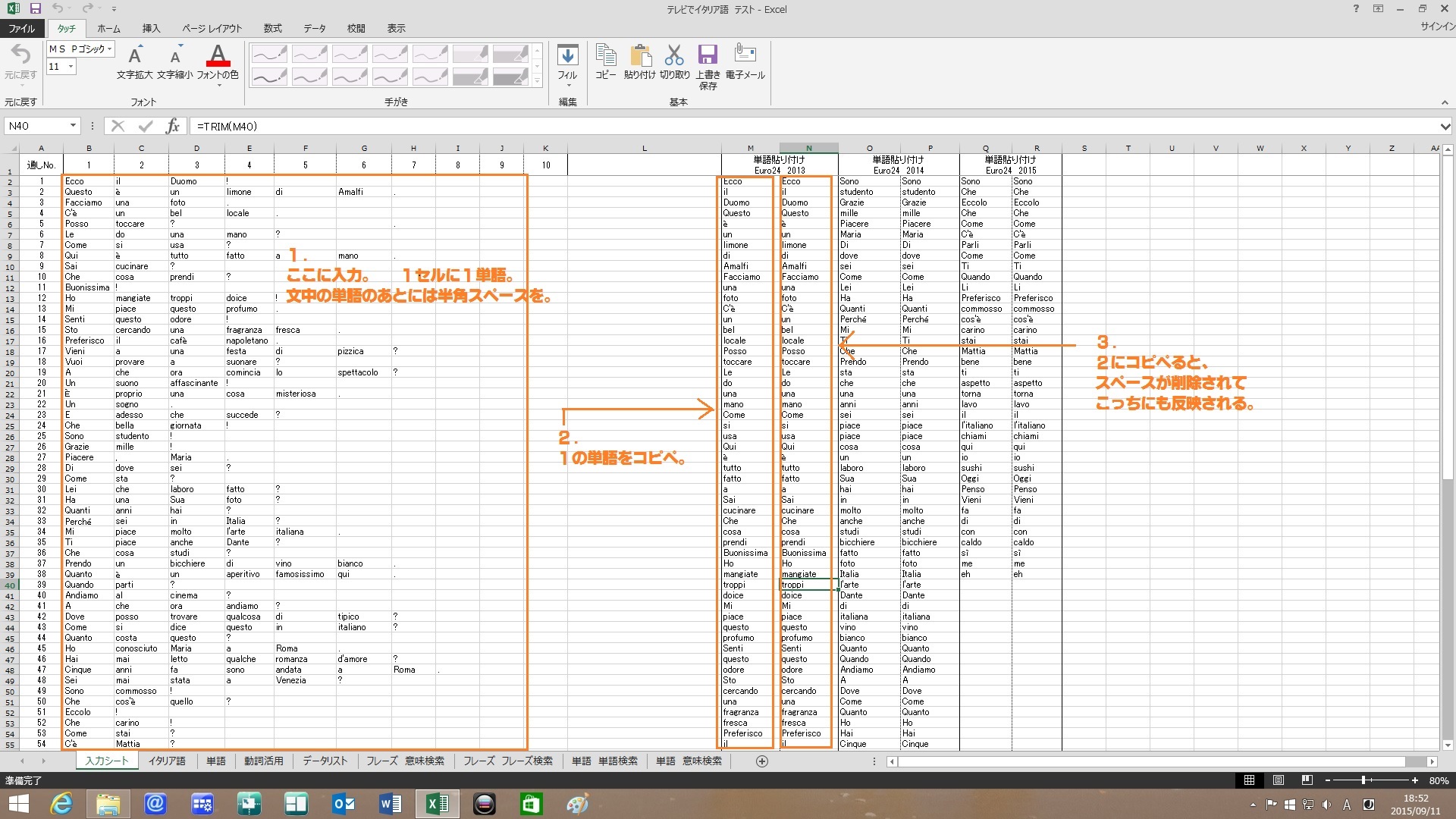Viewport: 1456px width, 819px height.
Task: Click the フィル (Fill) down-arrow icon
Action: pos(567,57)
